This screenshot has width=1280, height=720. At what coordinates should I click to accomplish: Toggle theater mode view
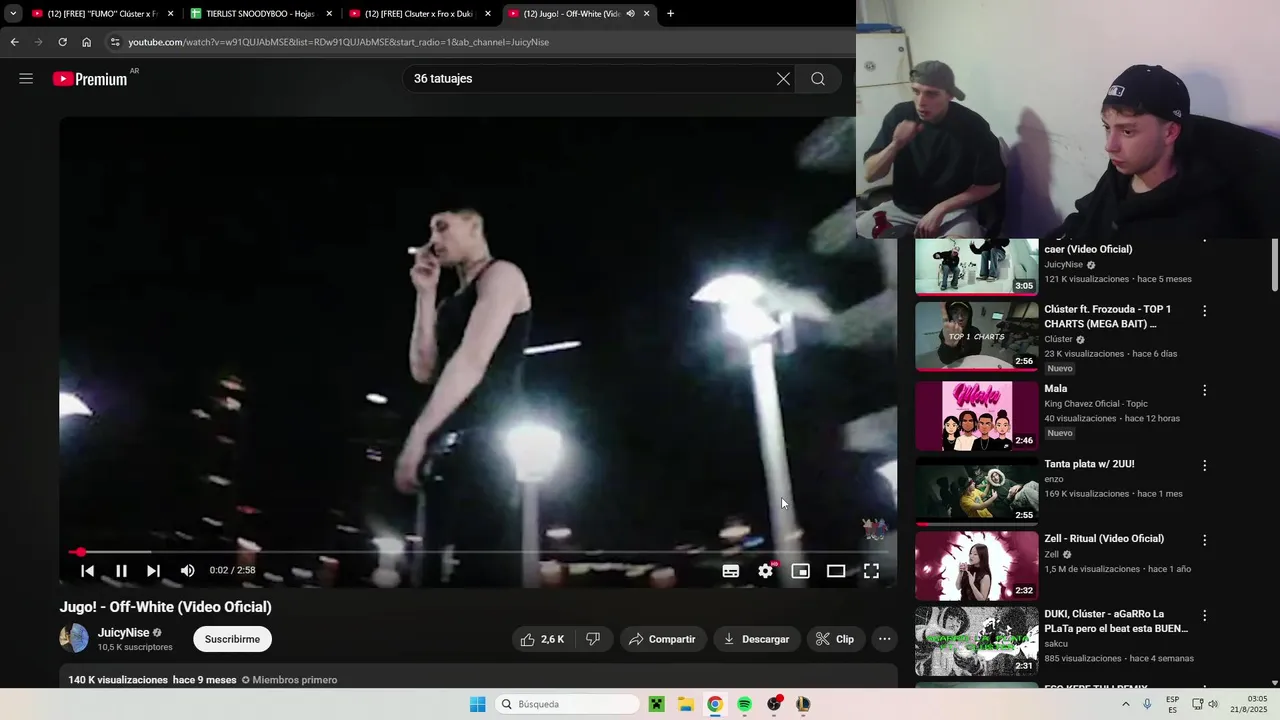pos(836,571)
